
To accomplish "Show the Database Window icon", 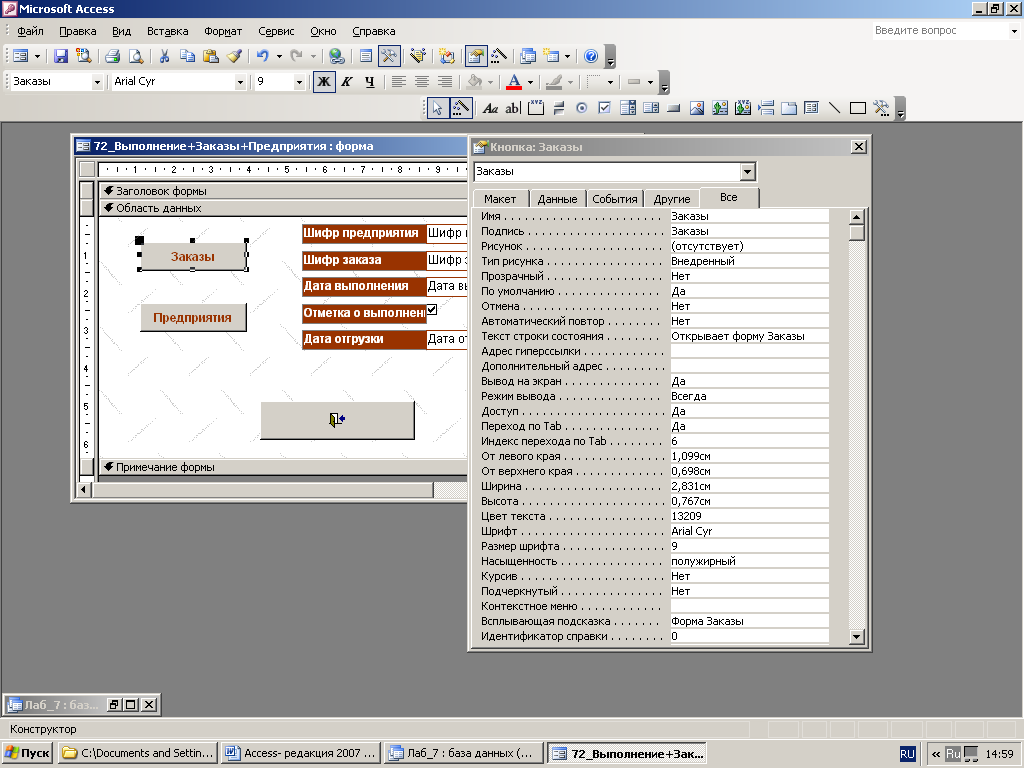I will point(528,56).
